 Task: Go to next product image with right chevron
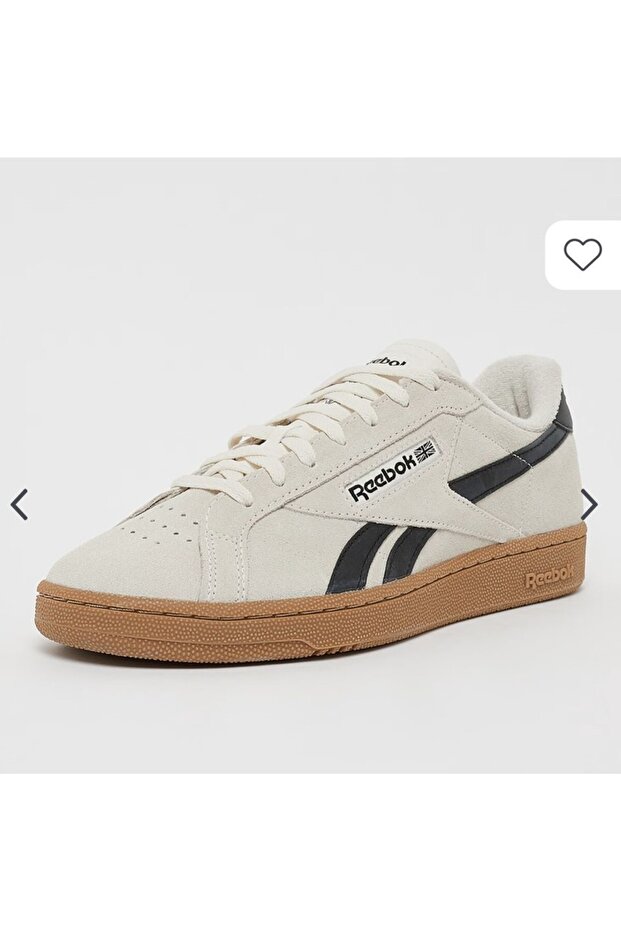(590, 504)
